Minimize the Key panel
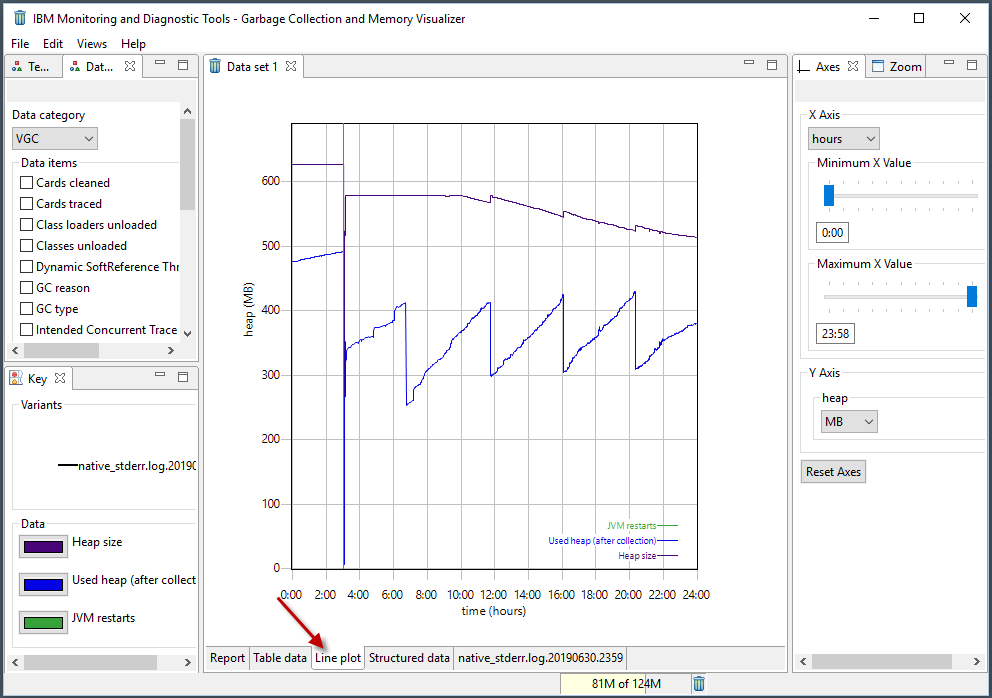 pyautogui.click(x=160, y=375)
